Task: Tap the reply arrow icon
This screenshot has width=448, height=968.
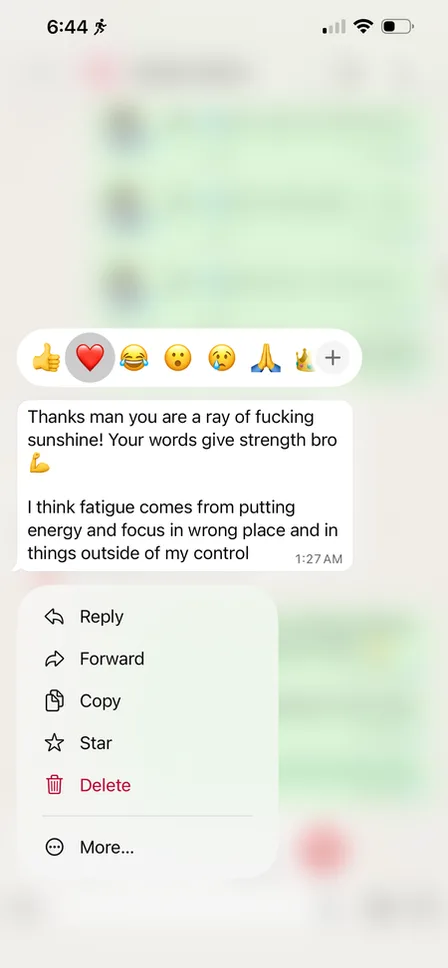Action: point(54,617)
